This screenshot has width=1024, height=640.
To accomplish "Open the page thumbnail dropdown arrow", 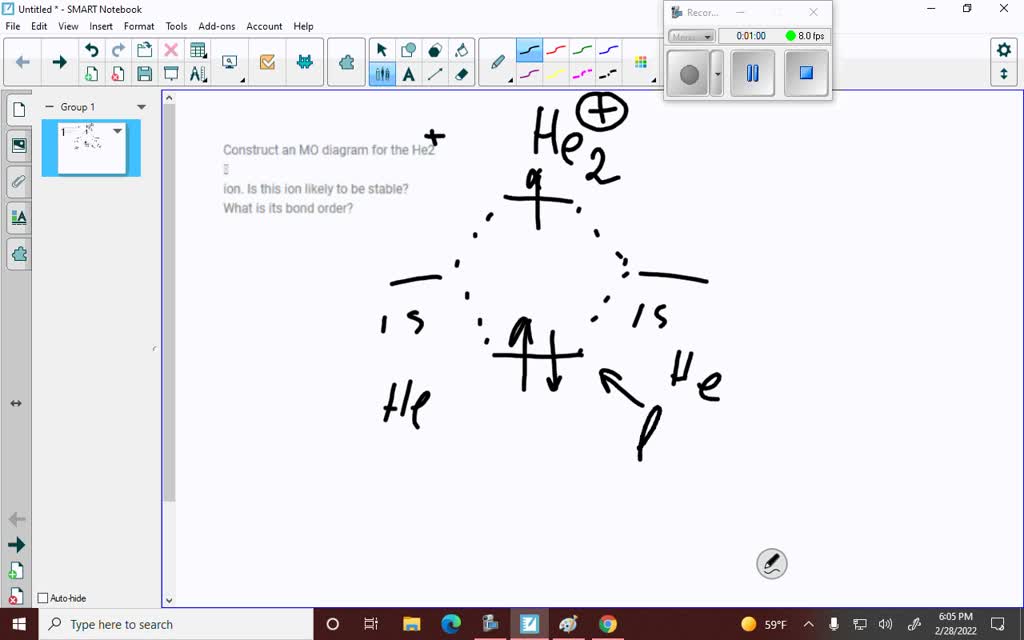I will [x=117, y=130].
